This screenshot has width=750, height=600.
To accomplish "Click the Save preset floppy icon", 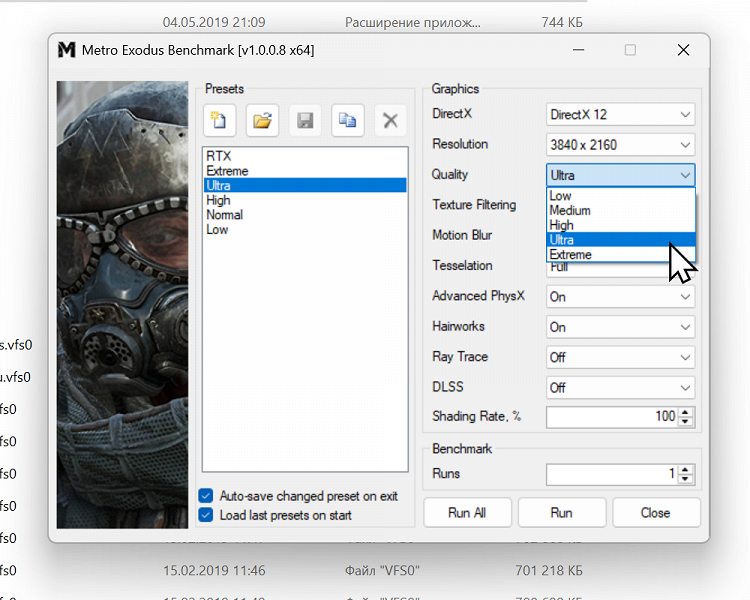I will [x=305, y=121].
